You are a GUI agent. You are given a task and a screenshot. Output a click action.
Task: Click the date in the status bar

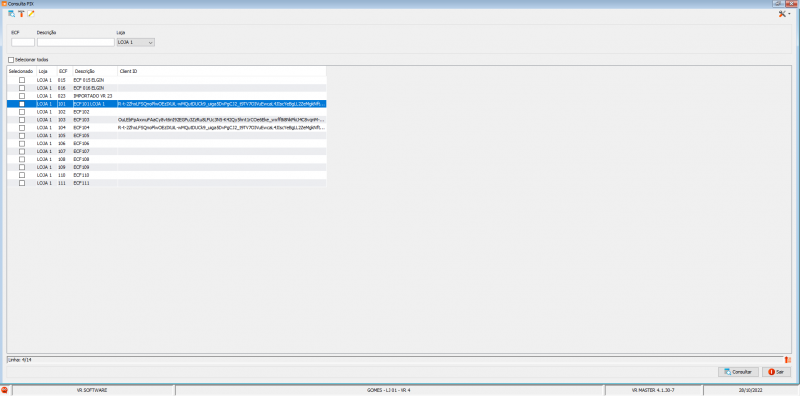click(751, 390)
